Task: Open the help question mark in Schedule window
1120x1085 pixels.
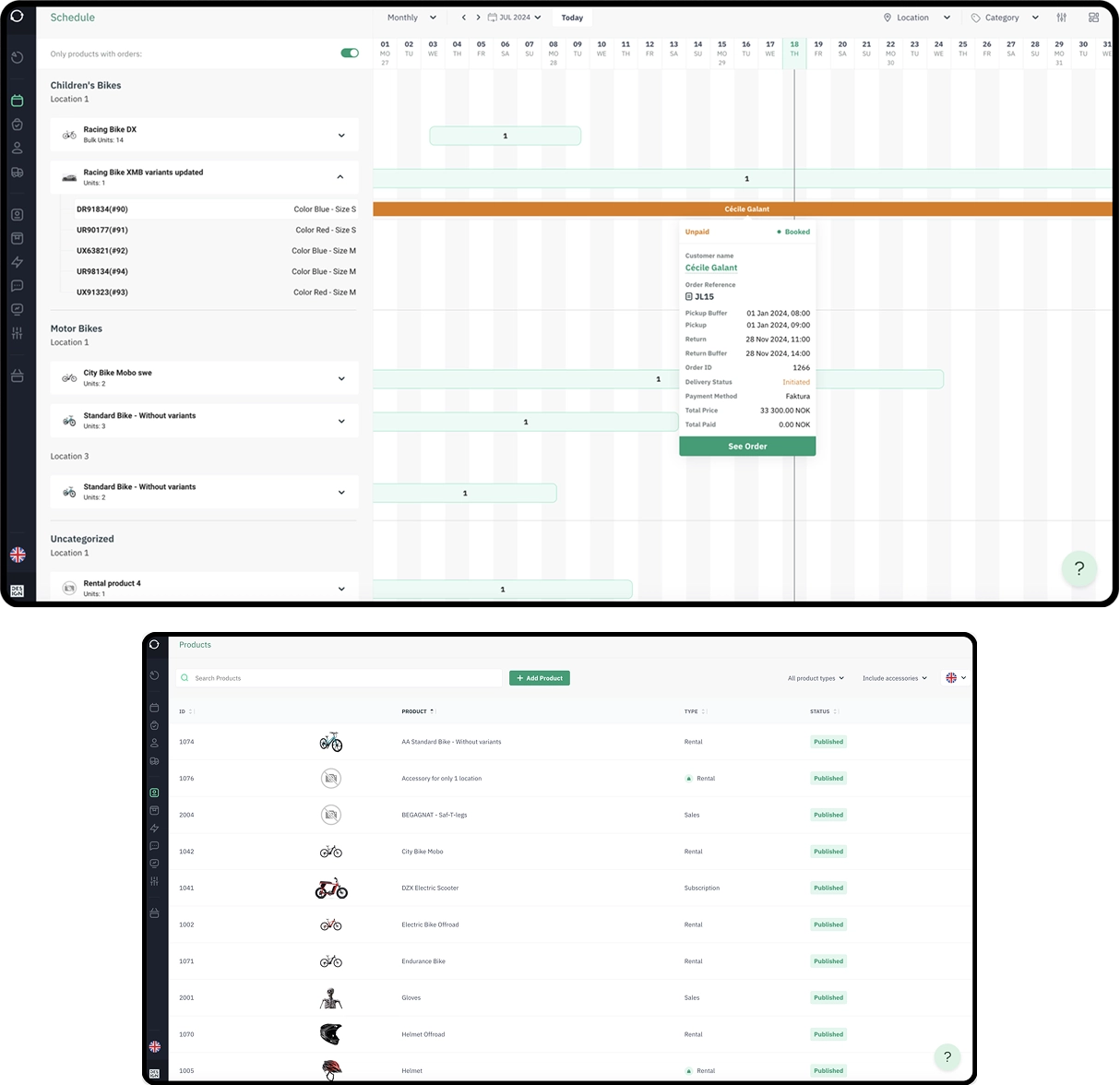Action: pyautogui.click(x=1079, y=568)
